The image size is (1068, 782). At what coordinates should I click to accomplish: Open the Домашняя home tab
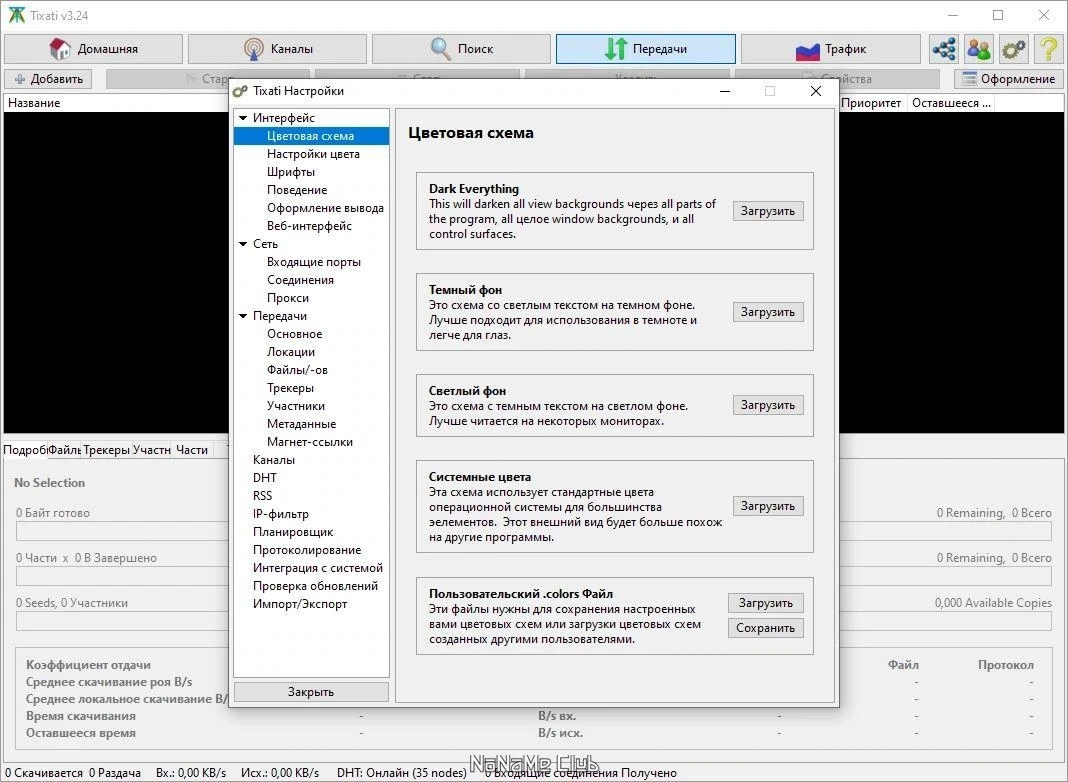click(93, 49)
